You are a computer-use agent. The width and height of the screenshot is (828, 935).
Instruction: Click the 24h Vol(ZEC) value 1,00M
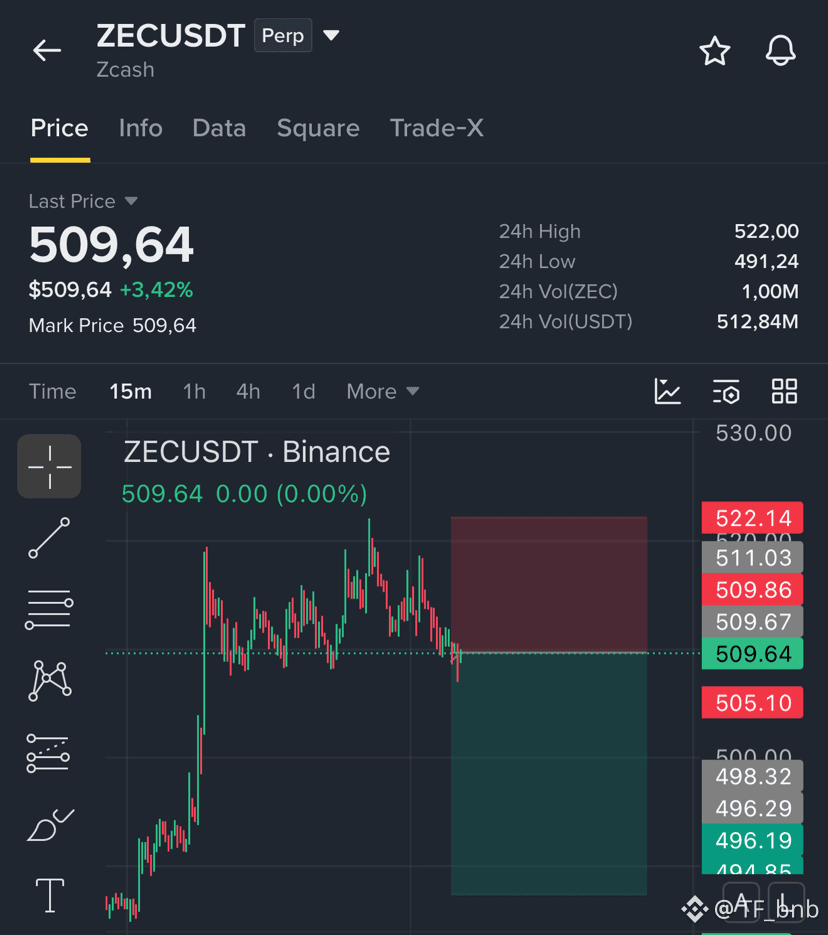click(x=770, y=292)
